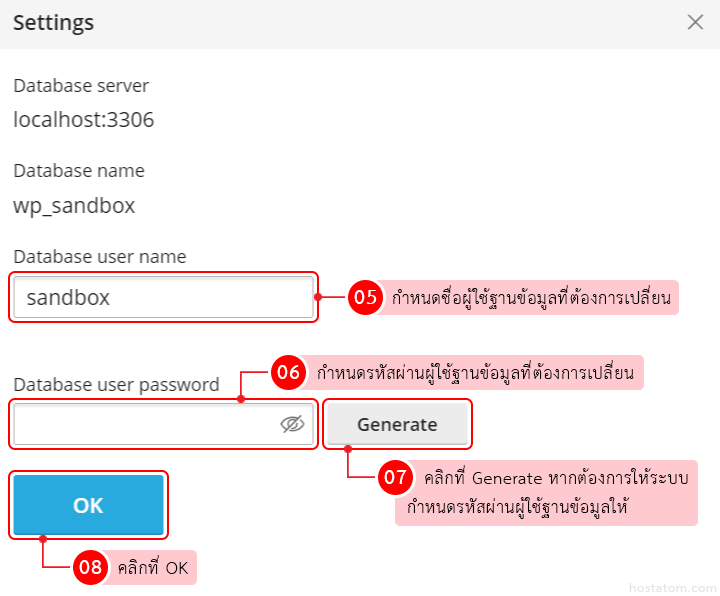Click the wp_sandbox database name value

(x=74, y=207)
